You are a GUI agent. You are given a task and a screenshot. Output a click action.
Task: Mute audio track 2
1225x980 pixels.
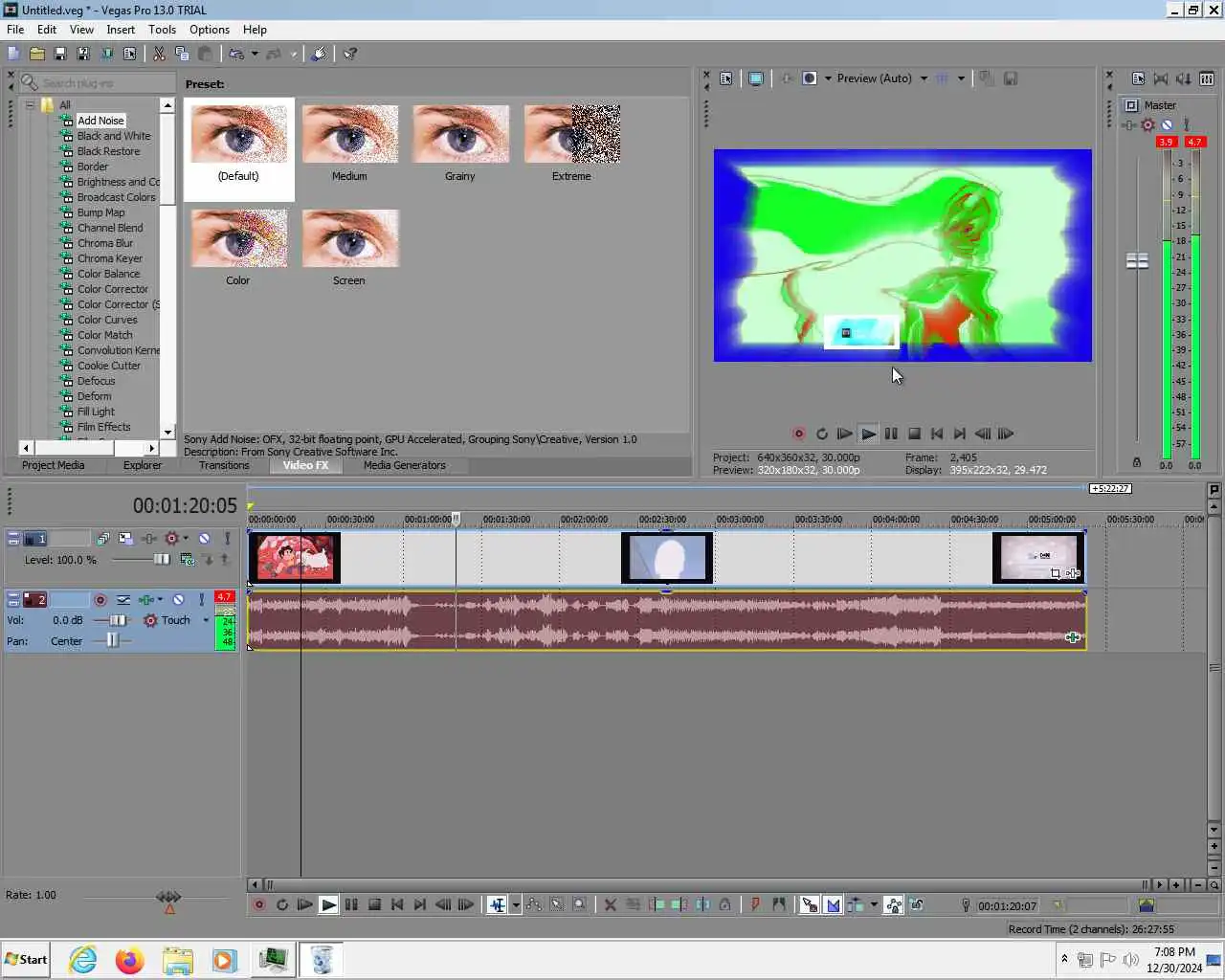click(178, 600)
